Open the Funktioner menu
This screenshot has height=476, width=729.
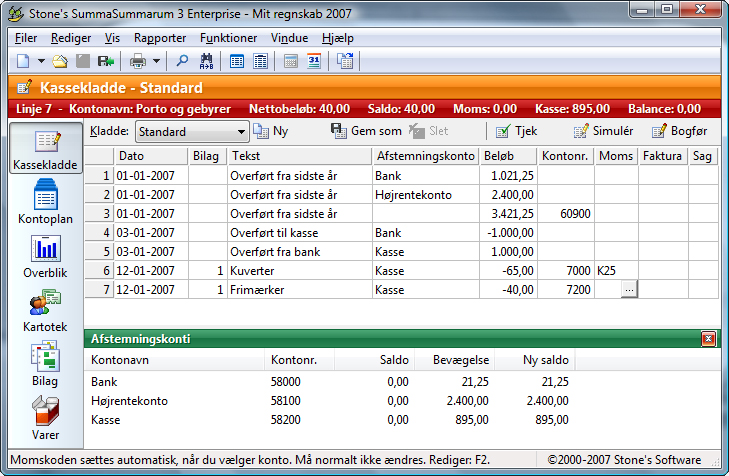click(228, 38)
